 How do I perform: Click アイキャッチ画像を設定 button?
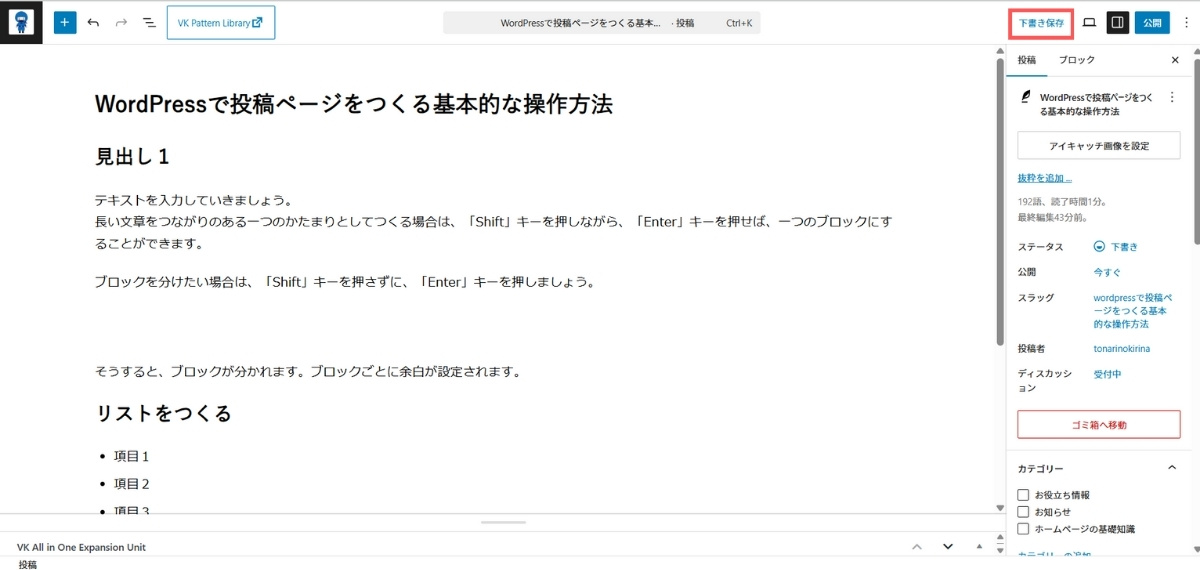(1099, 146)
